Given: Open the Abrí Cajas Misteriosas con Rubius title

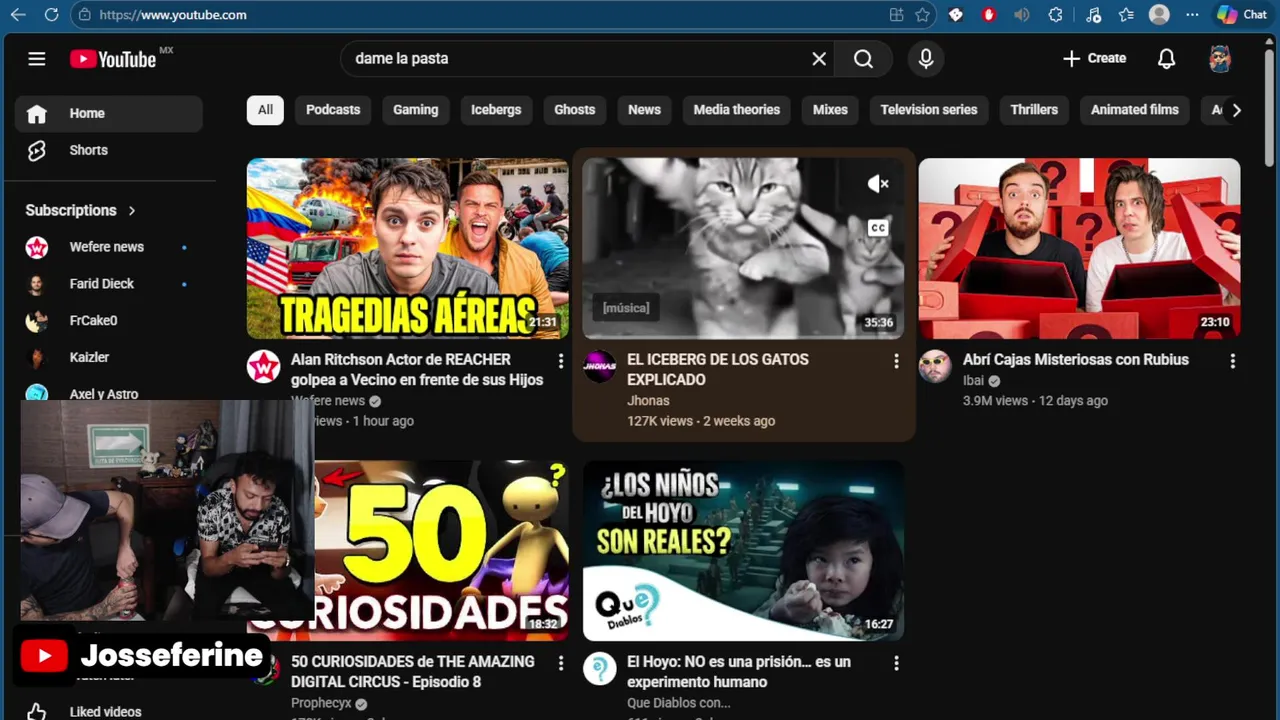Looking at the screenshot, I should click(x=1076, y=360).
